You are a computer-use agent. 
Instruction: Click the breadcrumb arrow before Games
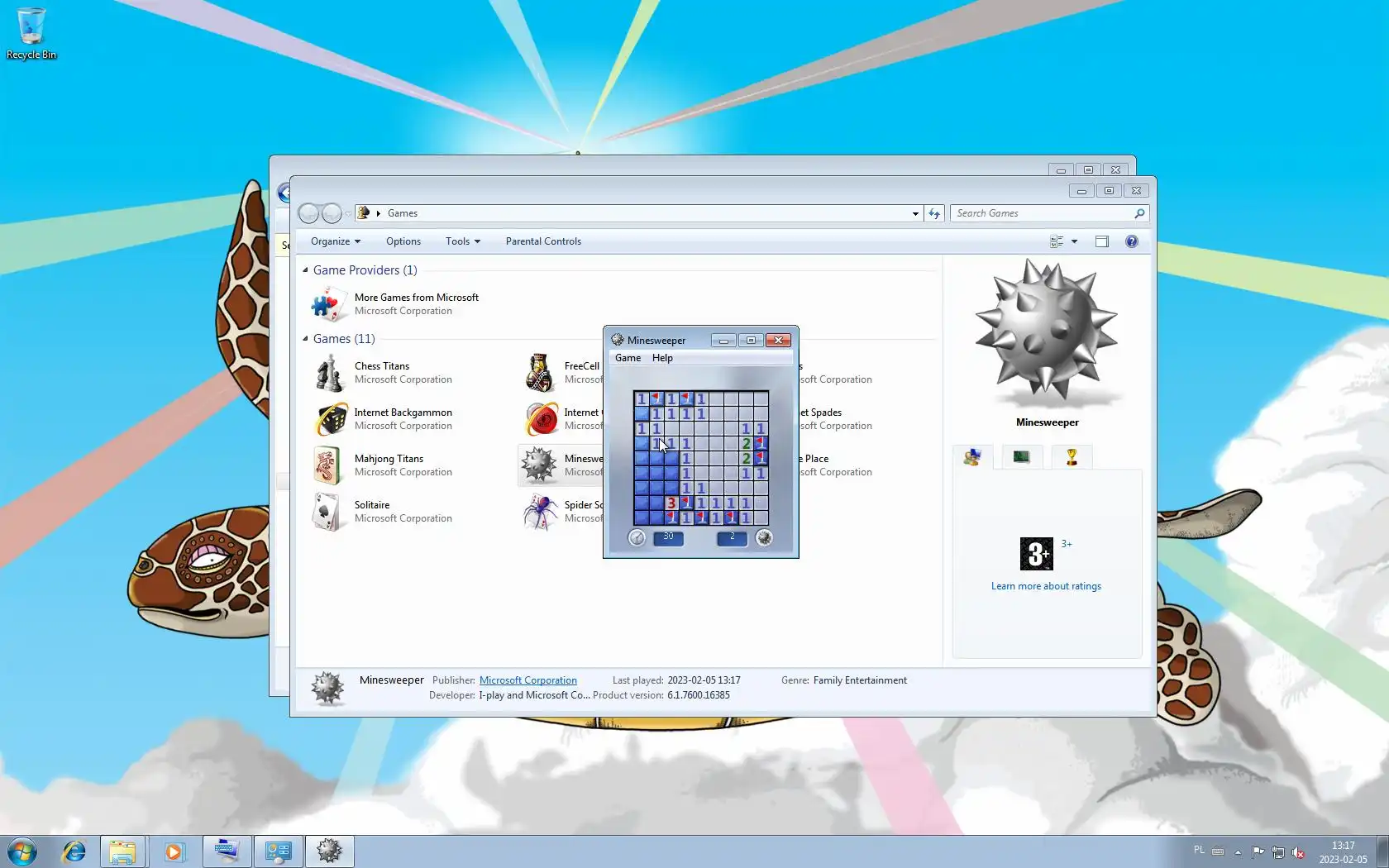[379, 213]
